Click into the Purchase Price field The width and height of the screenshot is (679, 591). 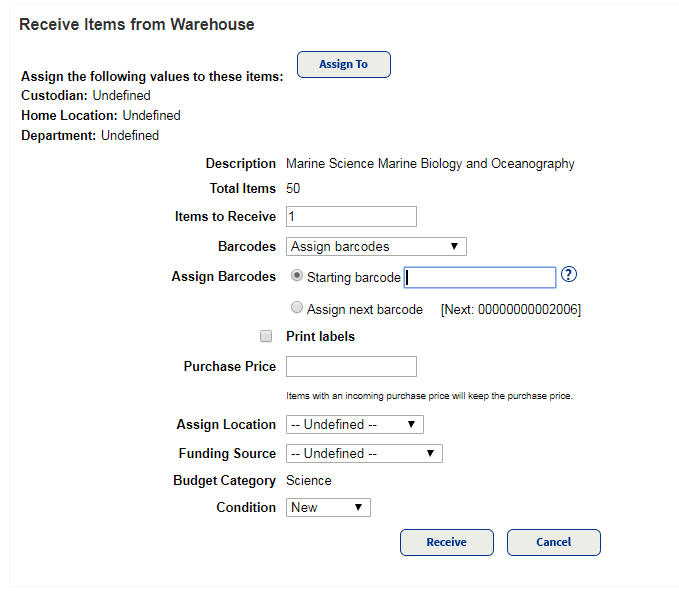[351, 366]
